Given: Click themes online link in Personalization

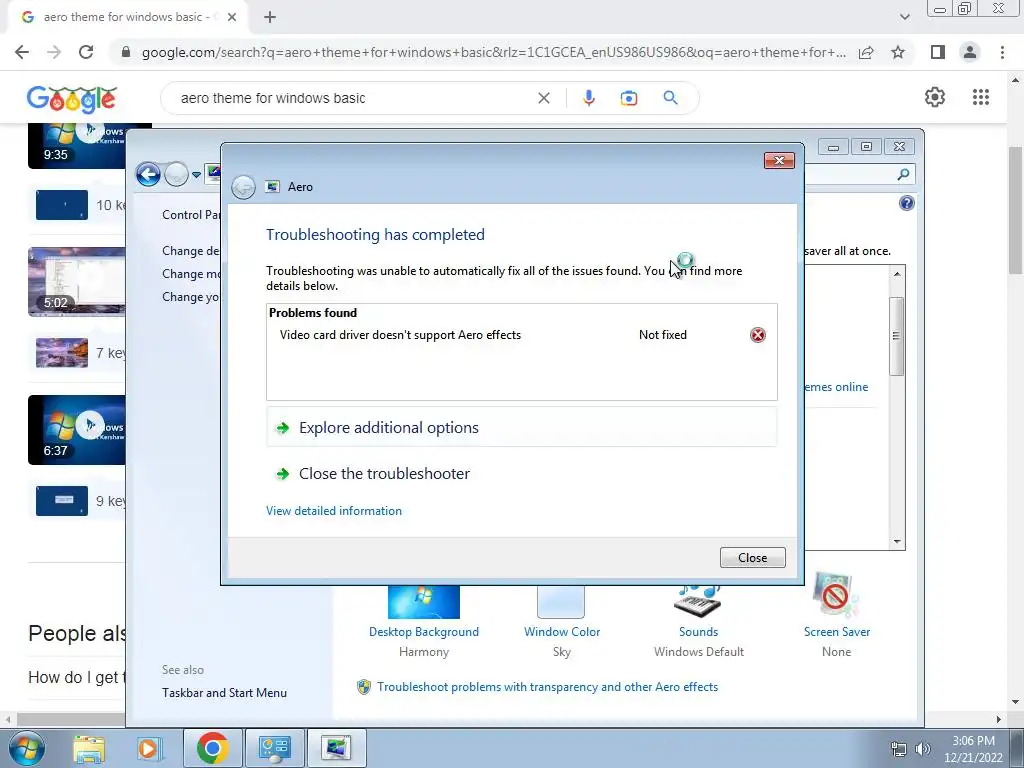Looking at the screenshot, I should tap(837, 387).
